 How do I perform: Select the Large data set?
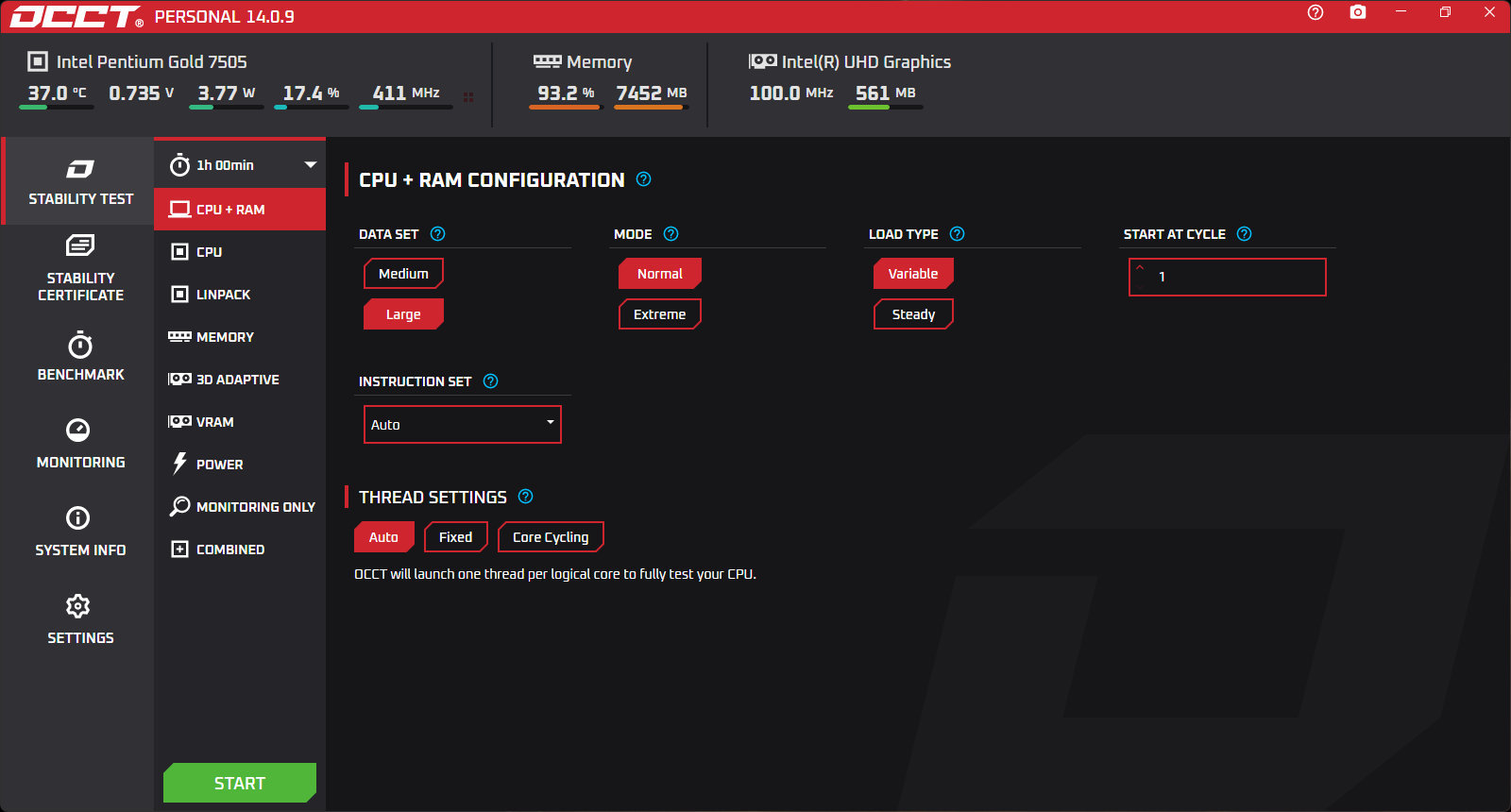click(x=403, y=314)
